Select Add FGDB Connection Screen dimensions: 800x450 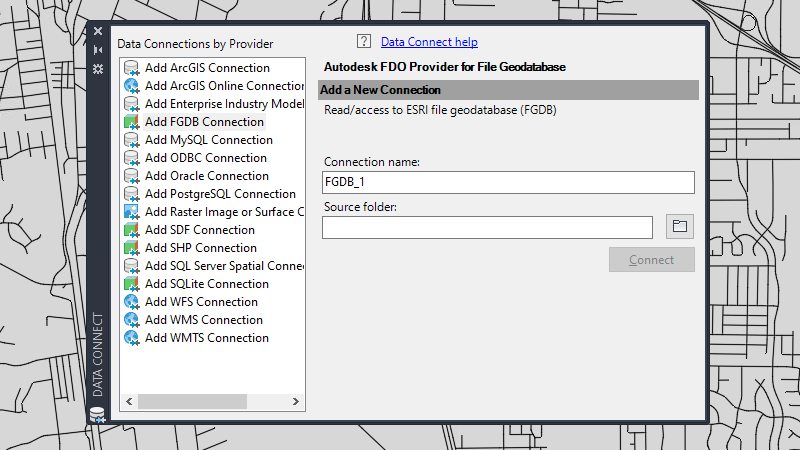pos(204,122)
